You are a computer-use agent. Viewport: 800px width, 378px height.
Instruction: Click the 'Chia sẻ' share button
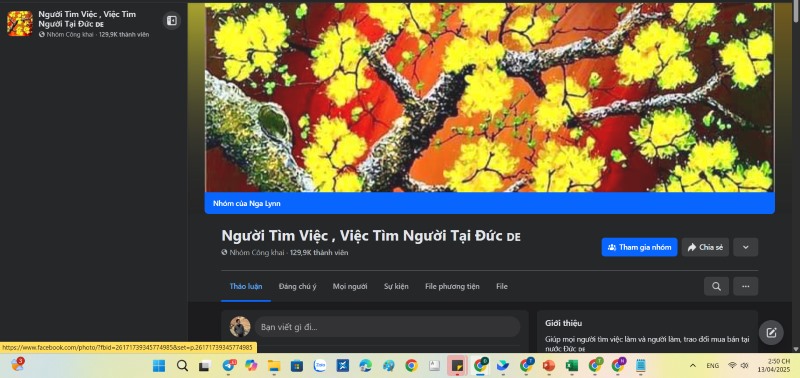[x=705, y=247]
